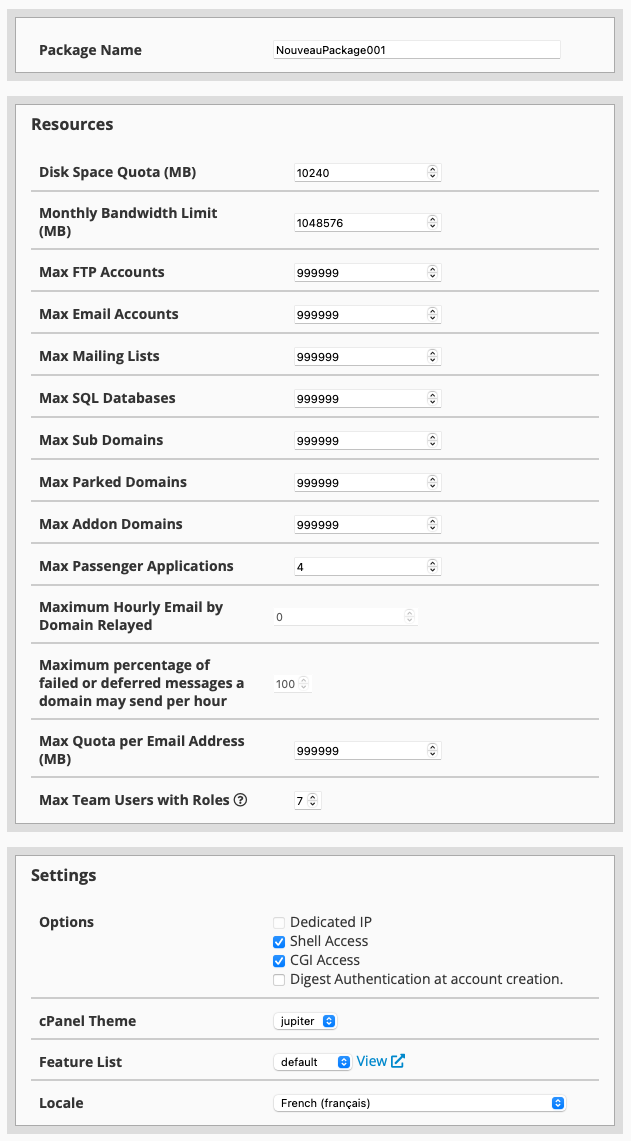Viewport: 631px width, 1141px height.
Task: Click the Max SQL Databases value field
Action: [360, 398]
